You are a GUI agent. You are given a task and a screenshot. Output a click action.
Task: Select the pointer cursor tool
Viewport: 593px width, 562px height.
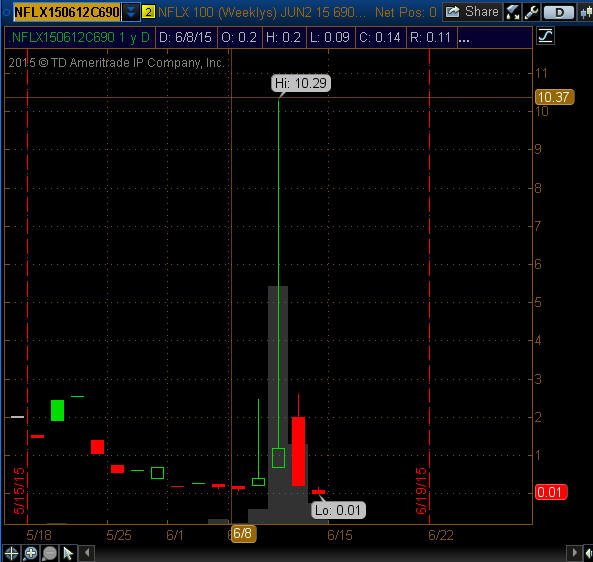[68, 553]
